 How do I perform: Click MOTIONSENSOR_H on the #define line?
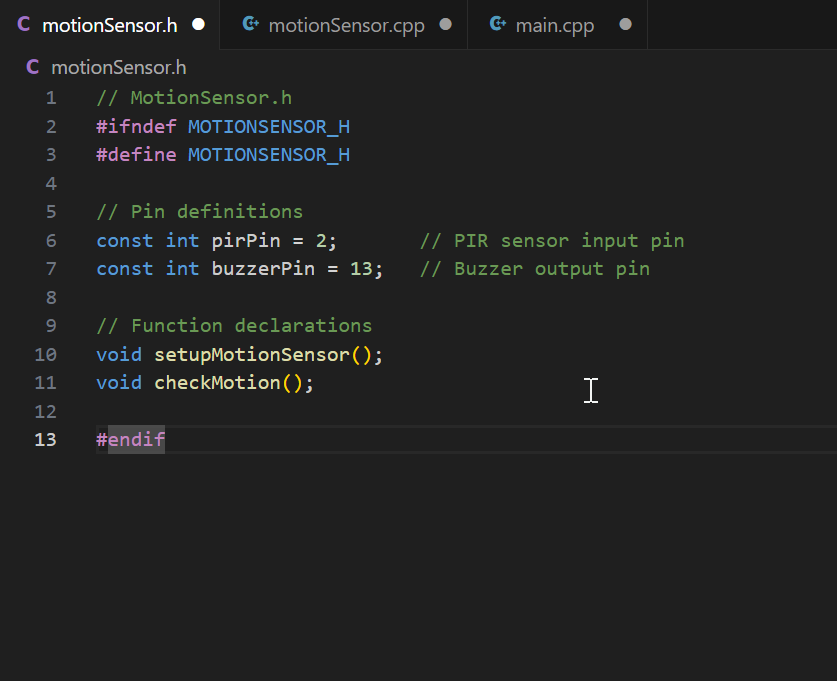(269, 155)
